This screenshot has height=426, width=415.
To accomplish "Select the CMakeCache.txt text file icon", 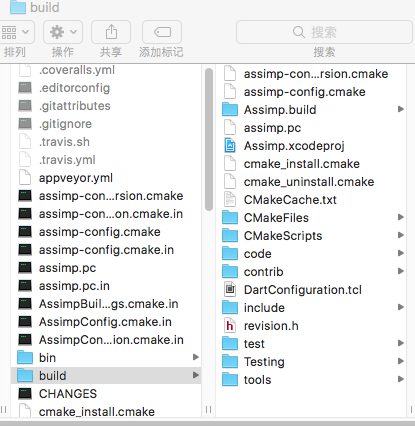I will (230, 199).
